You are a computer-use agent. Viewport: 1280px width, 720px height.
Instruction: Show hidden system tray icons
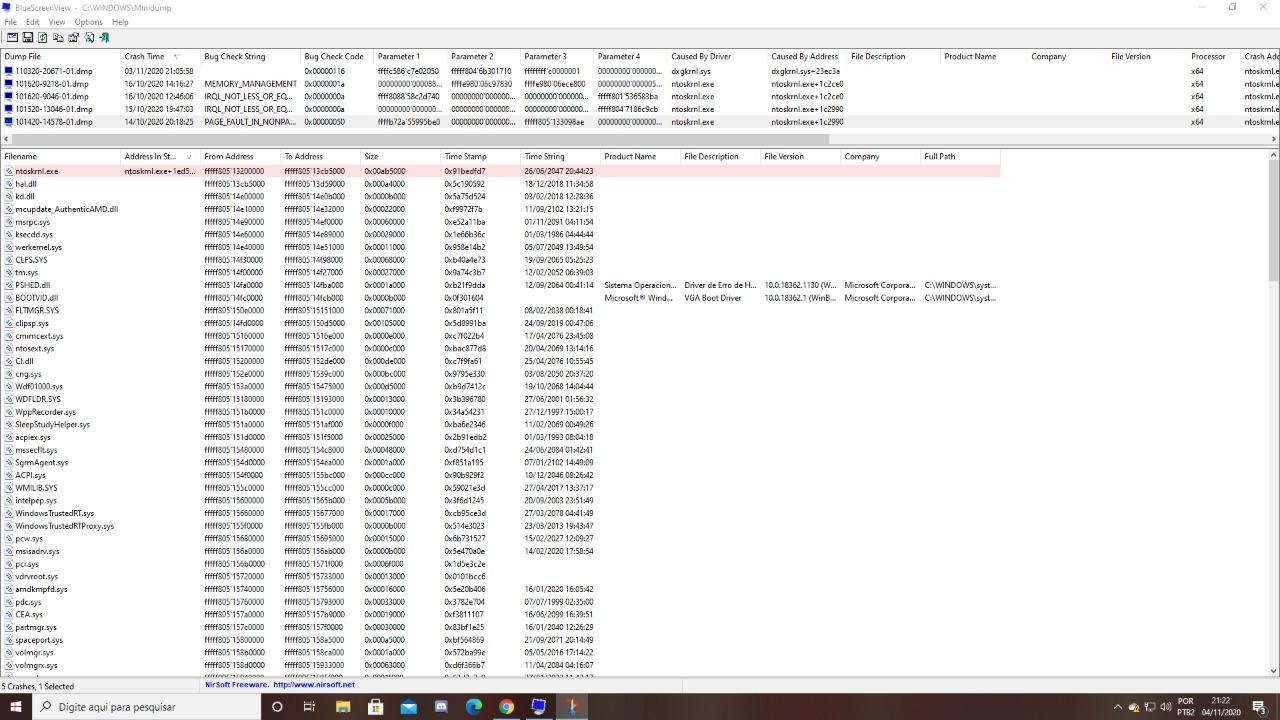click(x=1118, y=707)
